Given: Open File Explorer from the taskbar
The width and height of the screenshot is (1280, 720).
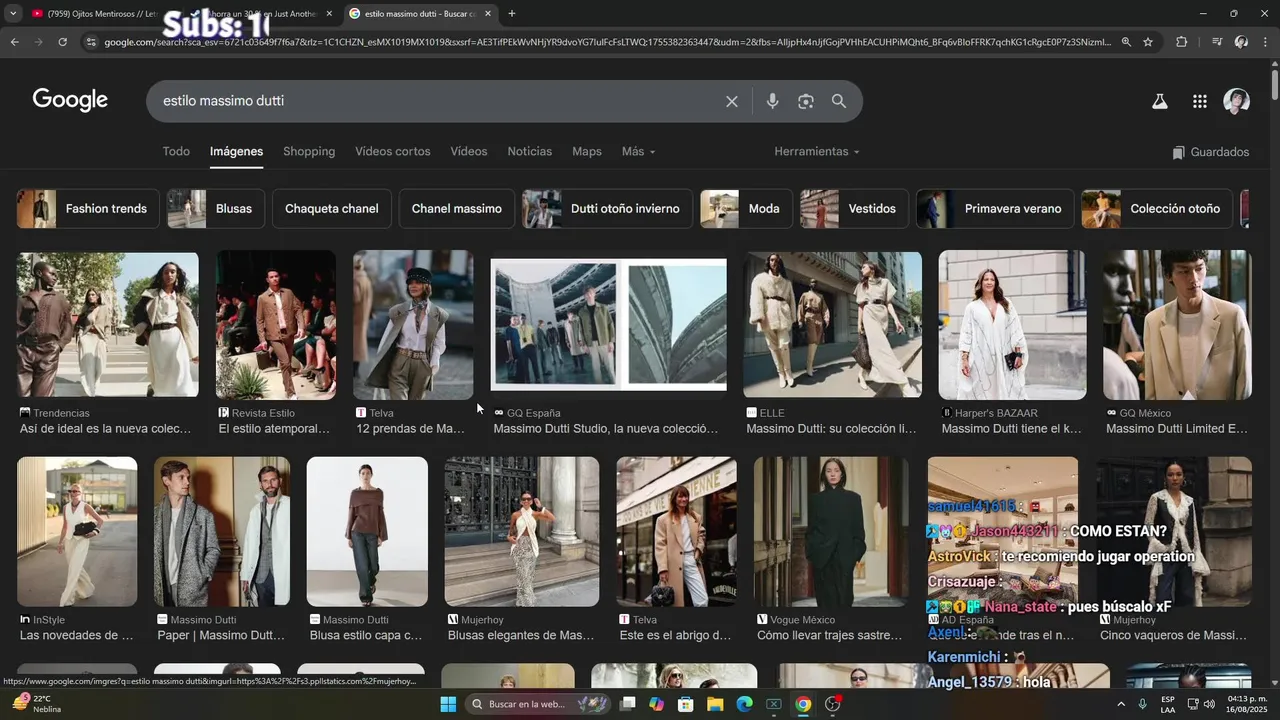Looking at the screenshot, I should pos(715,704).
